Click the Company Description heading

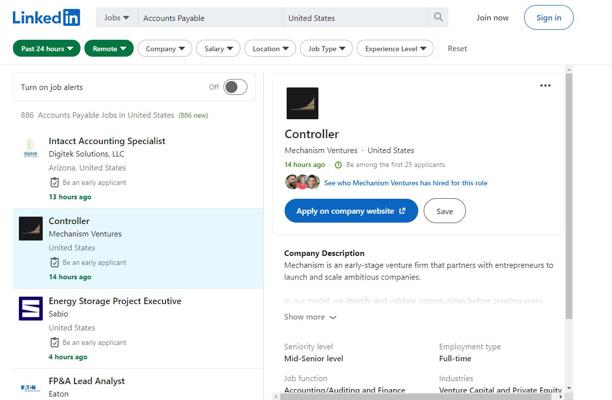pyautogui.click(x=324, y=253)
